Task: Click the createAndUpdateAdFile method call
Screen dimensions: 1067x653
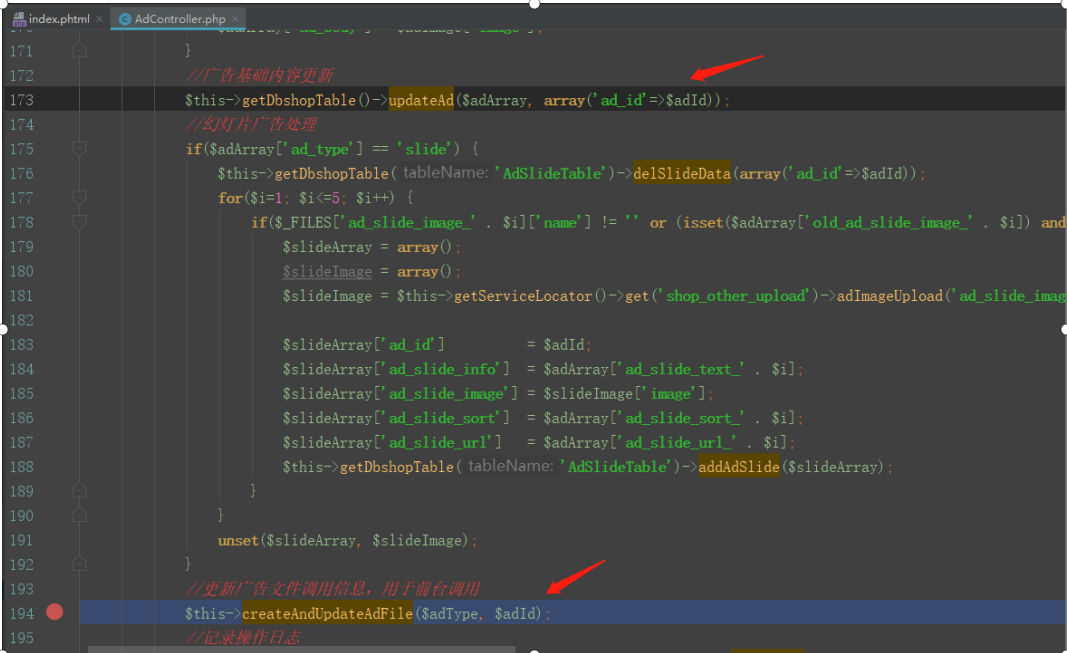Action: (327, 614)
